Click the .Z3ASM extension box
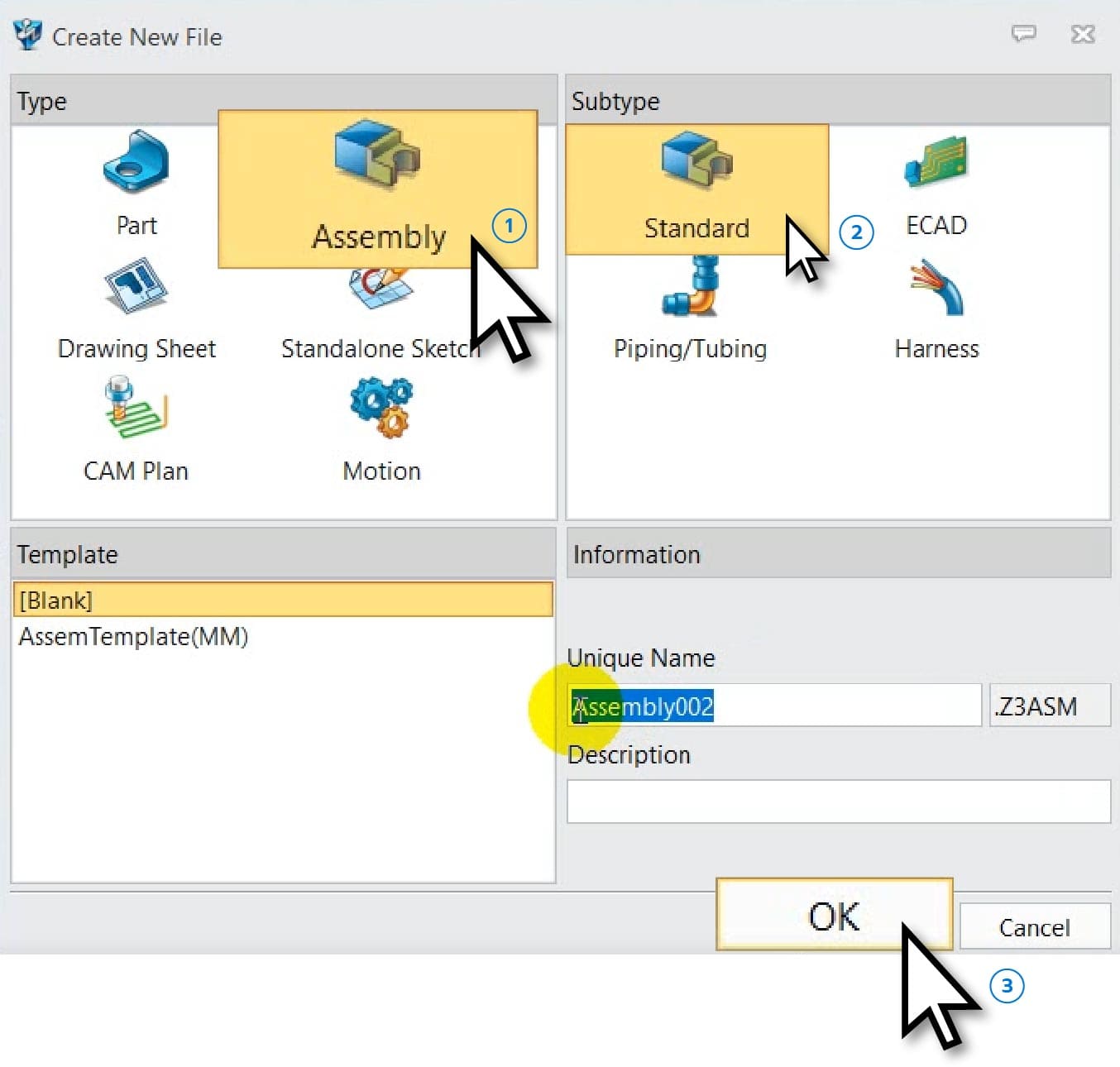The width and height of the screenshot is (1120, 1067). (1049, 706)
